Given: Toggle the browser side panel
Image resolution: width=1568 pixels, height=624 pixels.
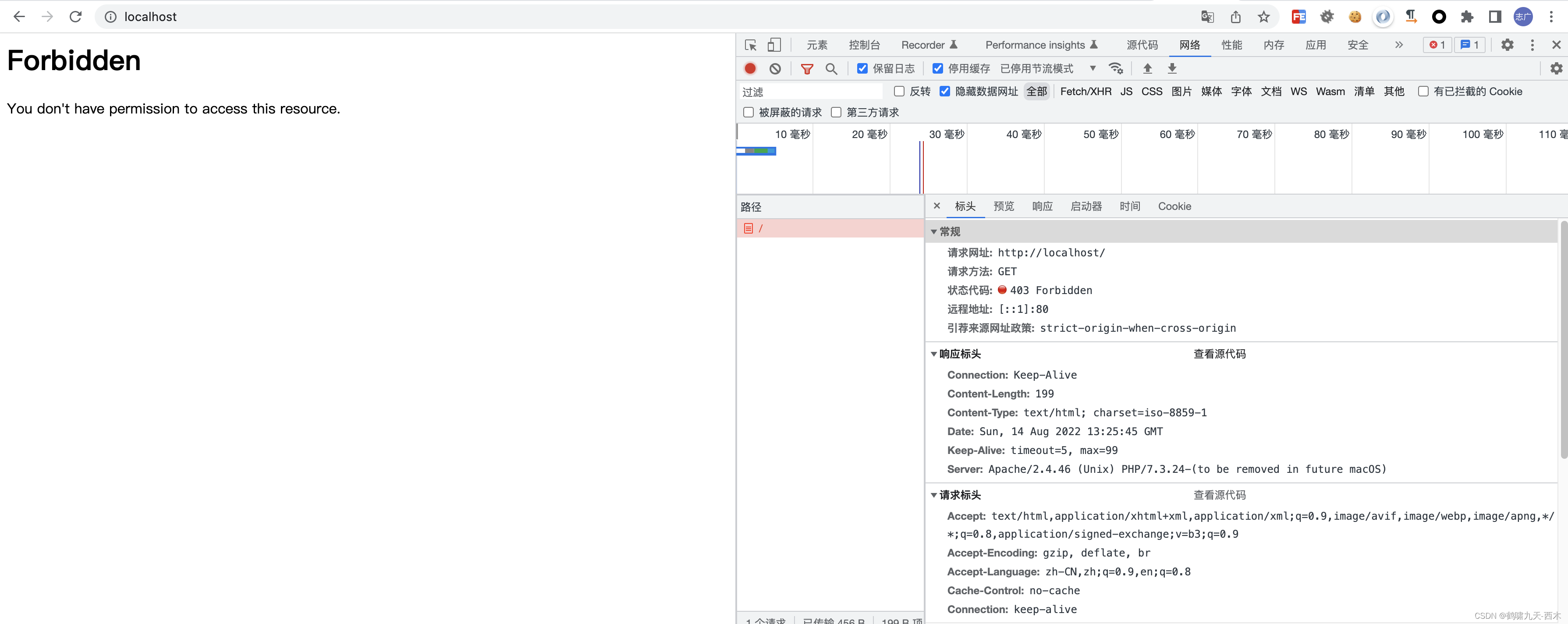Looking at the screenshot, I should (x=1495, y=17).
